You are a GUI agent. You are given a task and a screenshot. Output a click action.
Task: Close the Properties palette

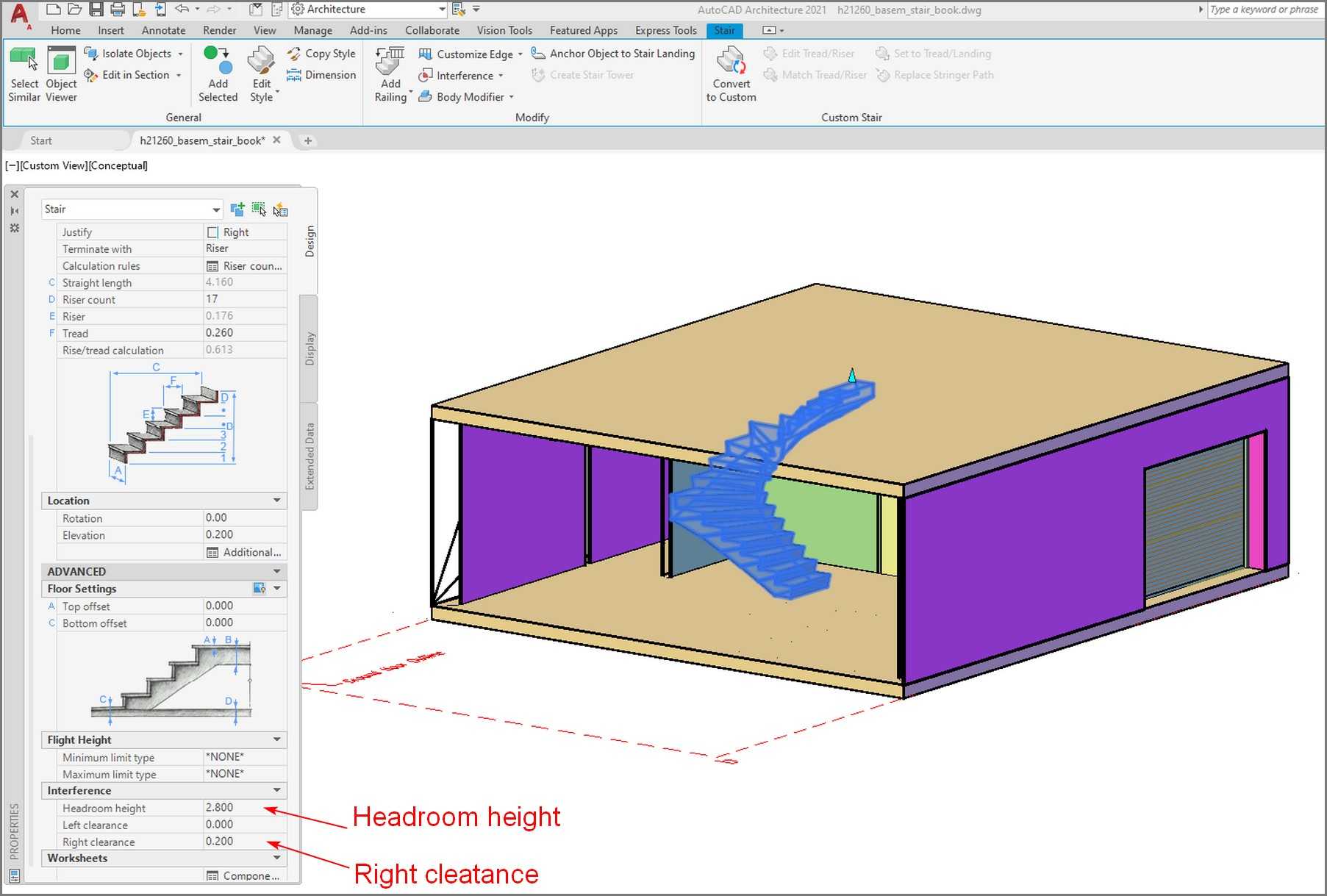point(14,194)
